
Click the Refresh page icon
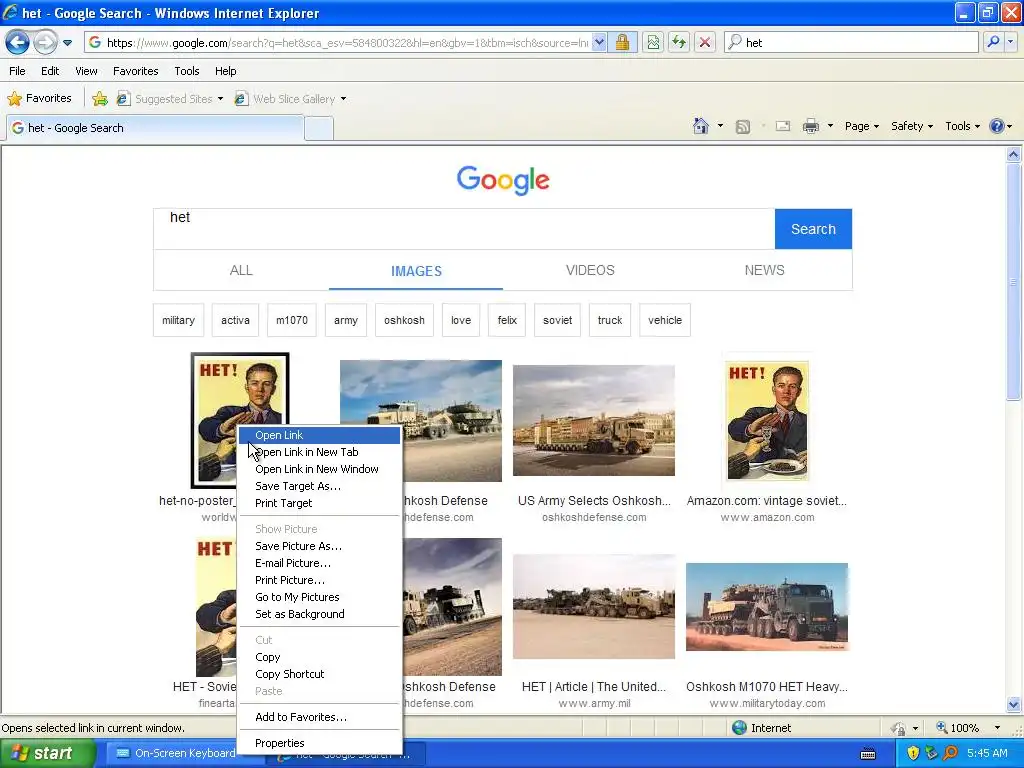(x=679, y=43)
